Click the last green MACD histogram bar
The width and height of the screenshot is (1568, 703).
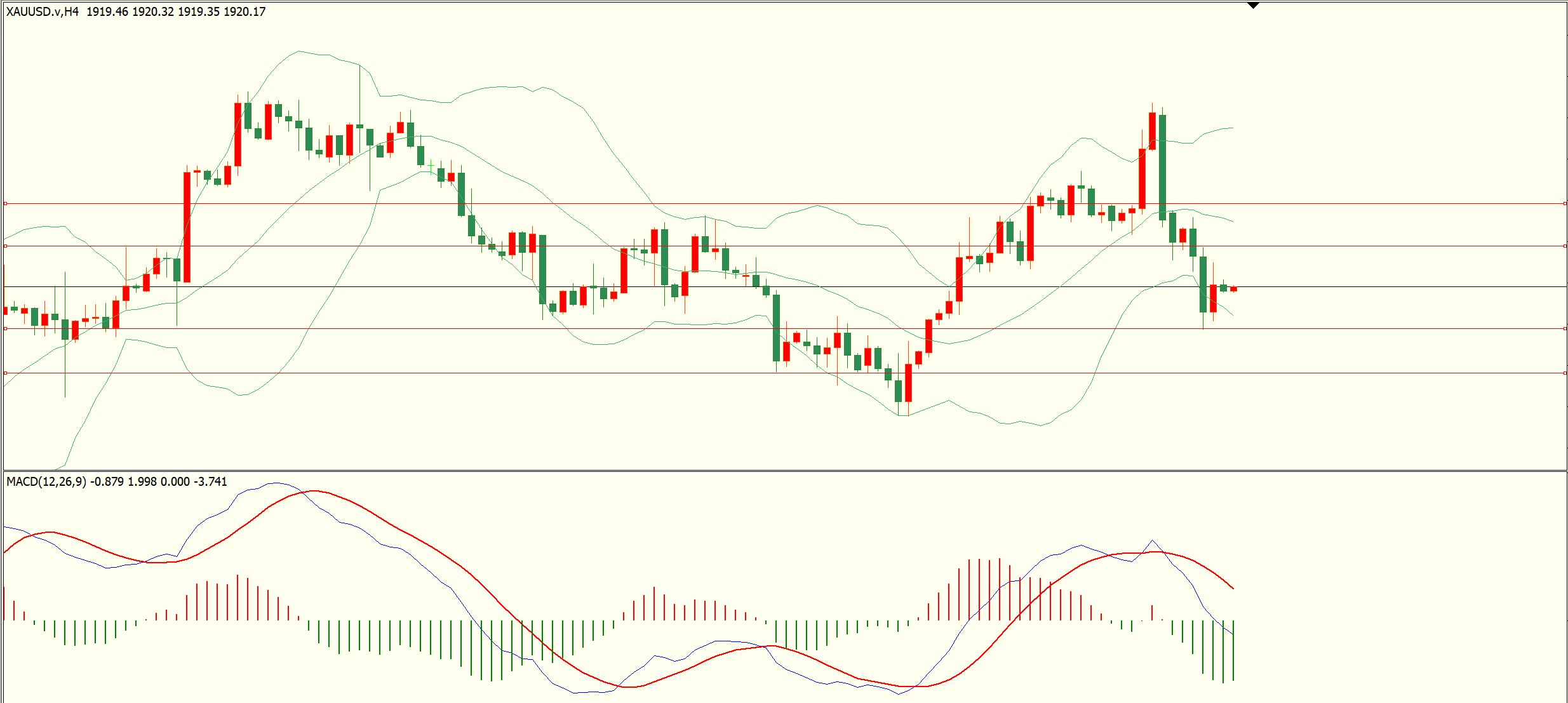coord(1233,650)
